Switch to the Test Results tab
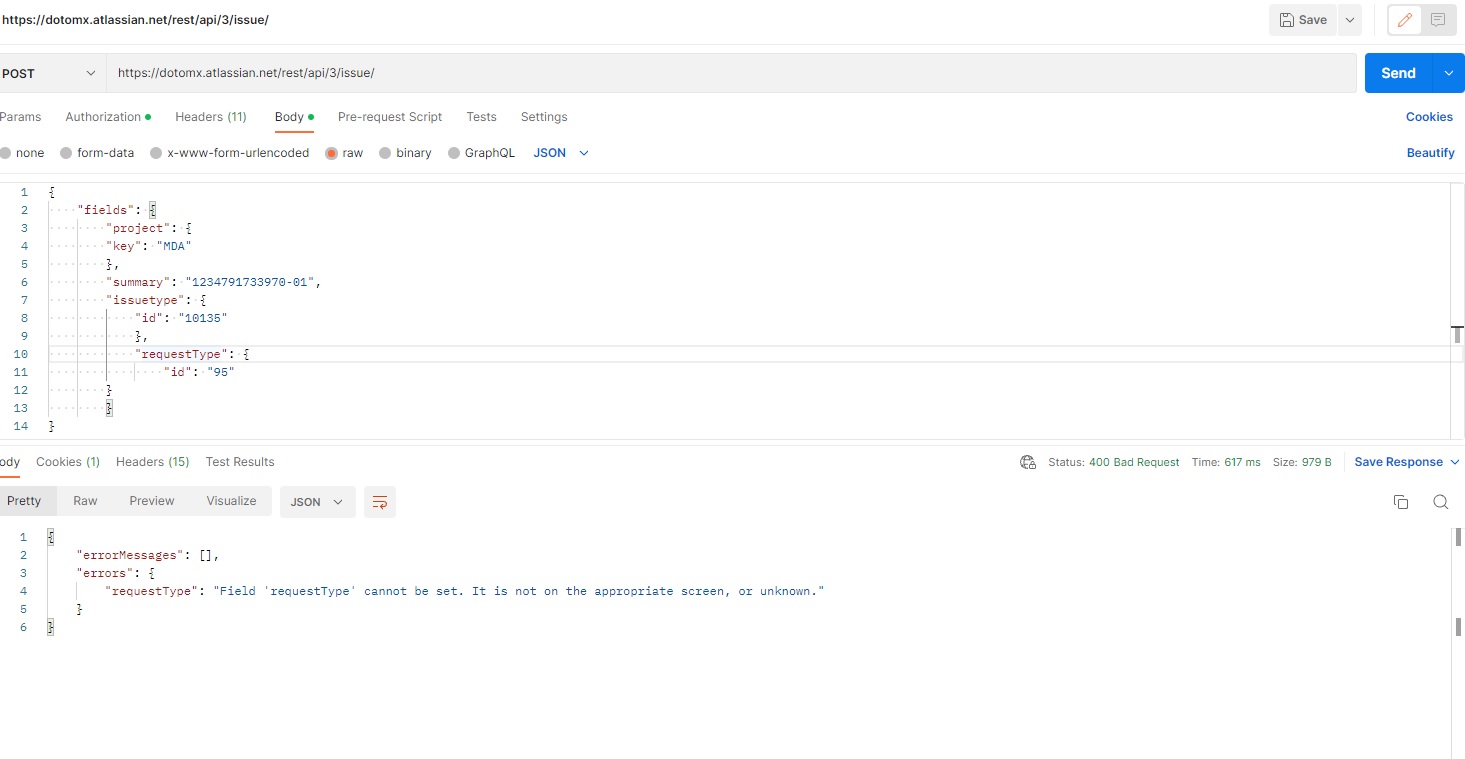This screenshot has width=1465, height=759. (240, 462)
